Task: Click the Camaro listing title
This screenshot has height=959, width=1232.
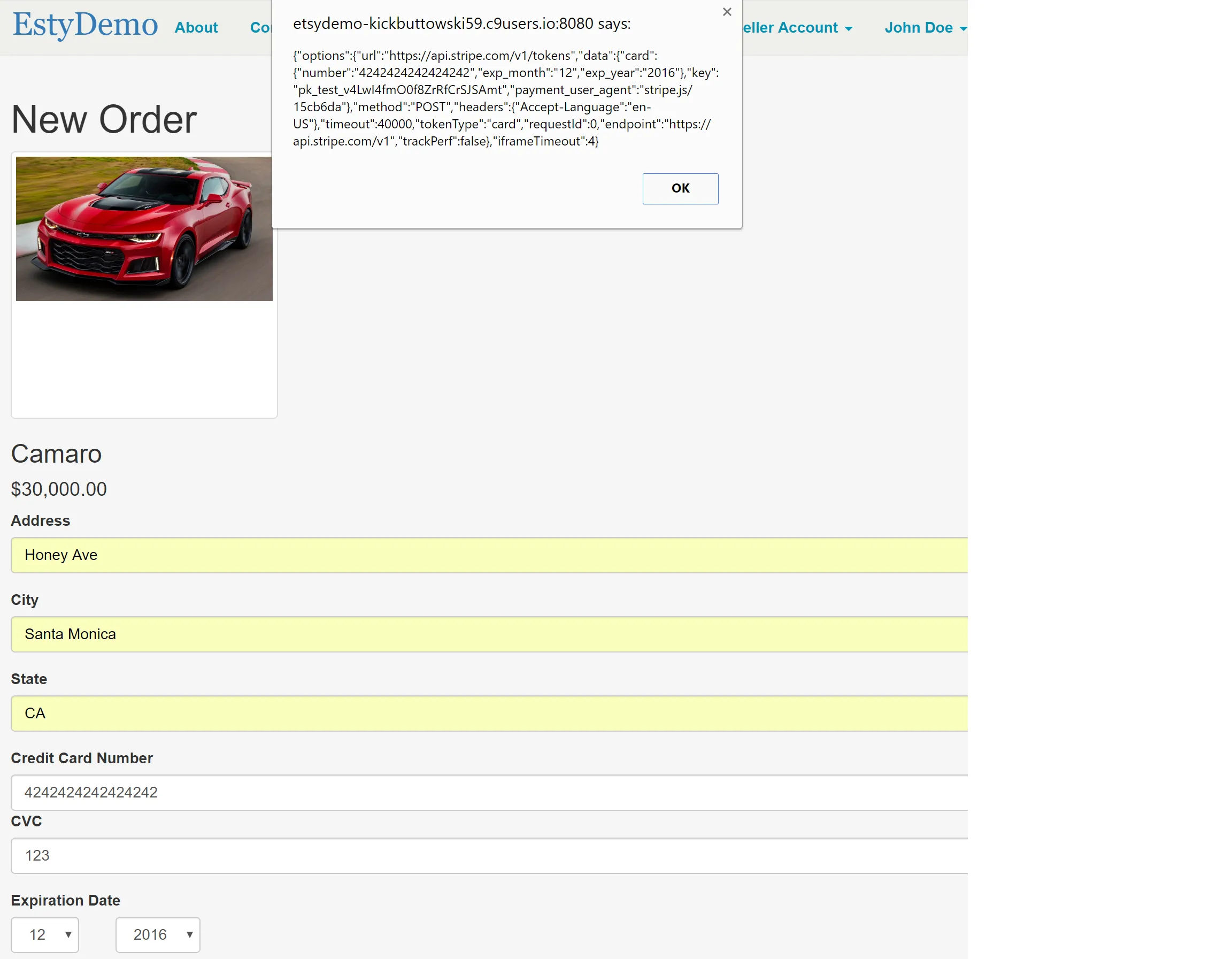Action: (56, 454)
